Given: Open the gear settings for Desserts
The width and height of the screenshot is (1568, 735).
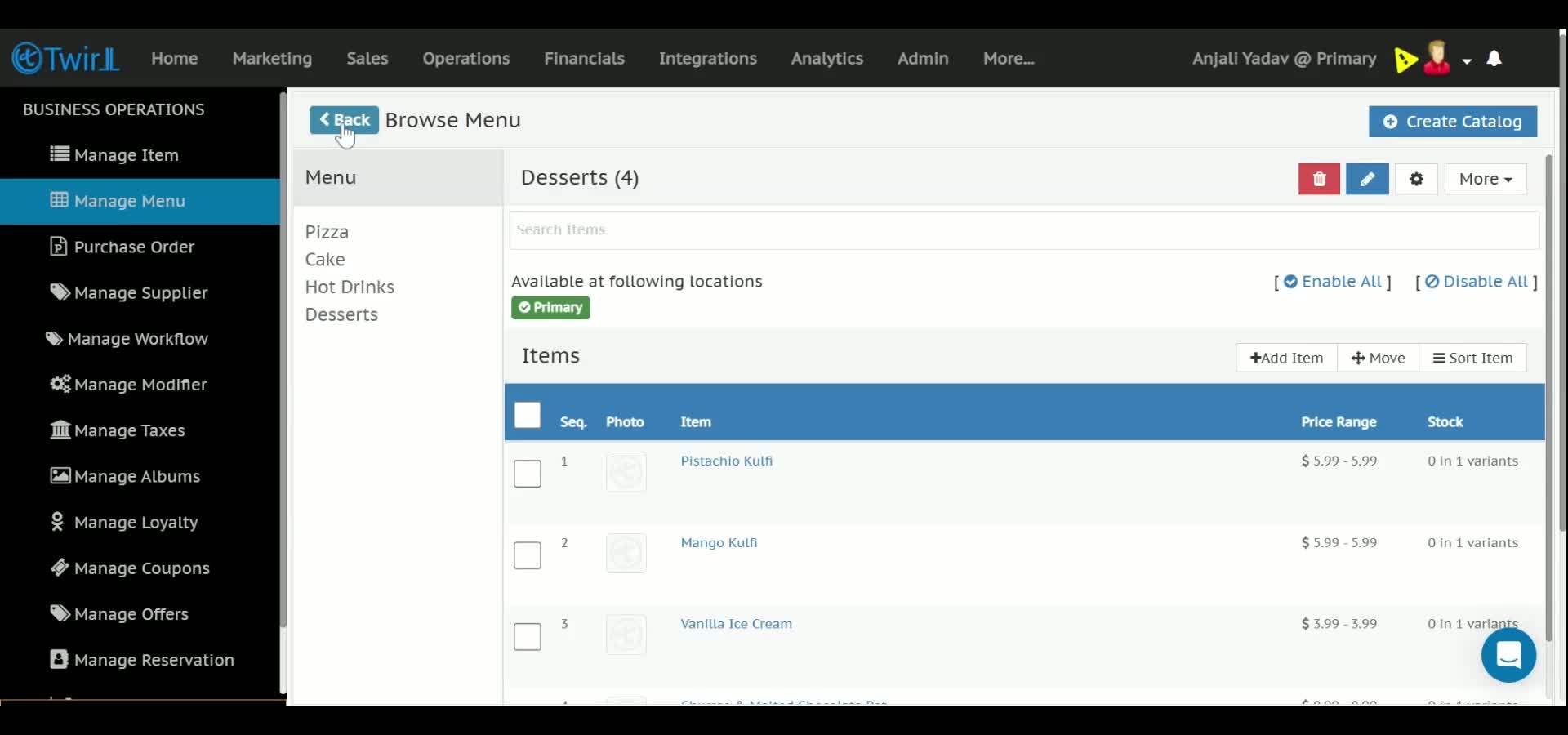Looking at the screenshot, I should 1416,179.
